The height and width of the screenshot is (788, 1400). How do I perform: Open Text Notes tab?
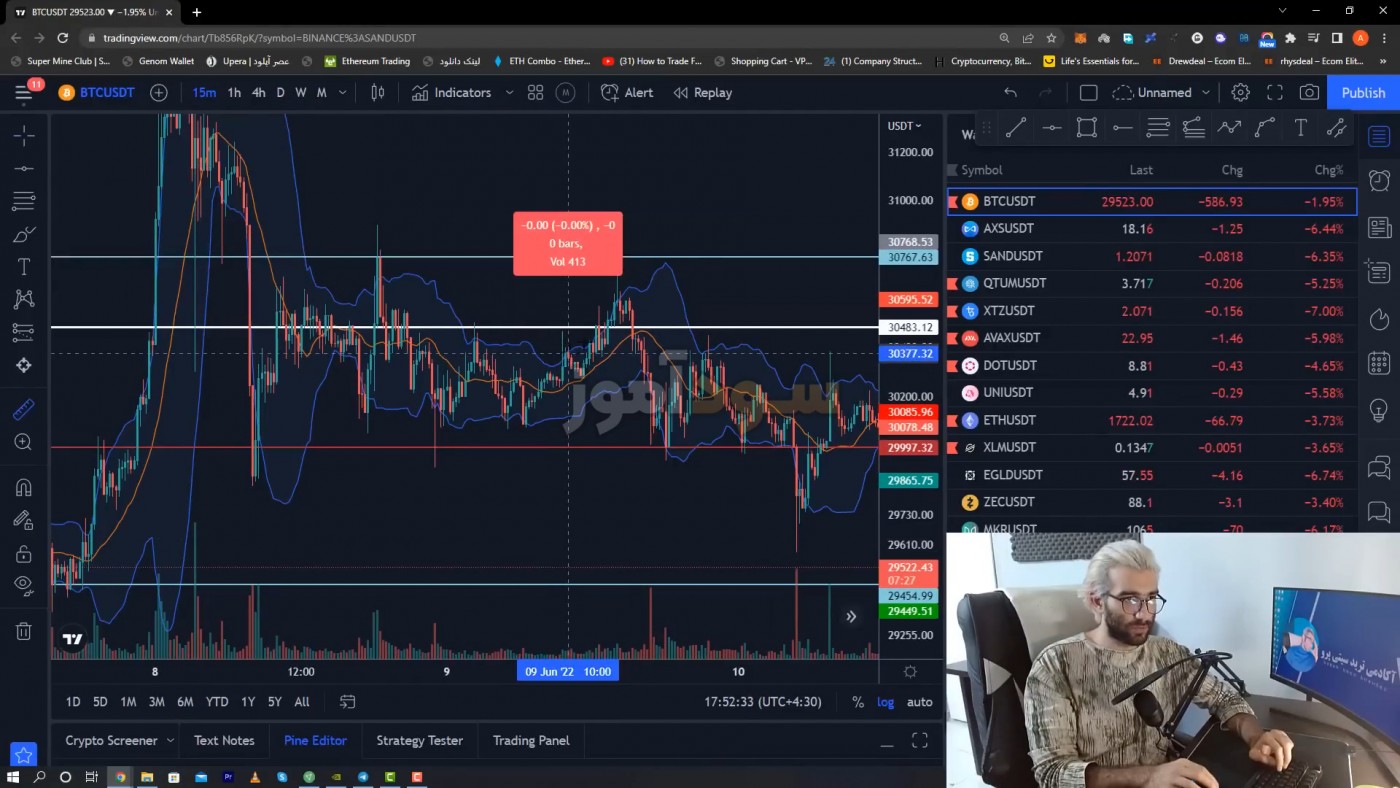224,741
